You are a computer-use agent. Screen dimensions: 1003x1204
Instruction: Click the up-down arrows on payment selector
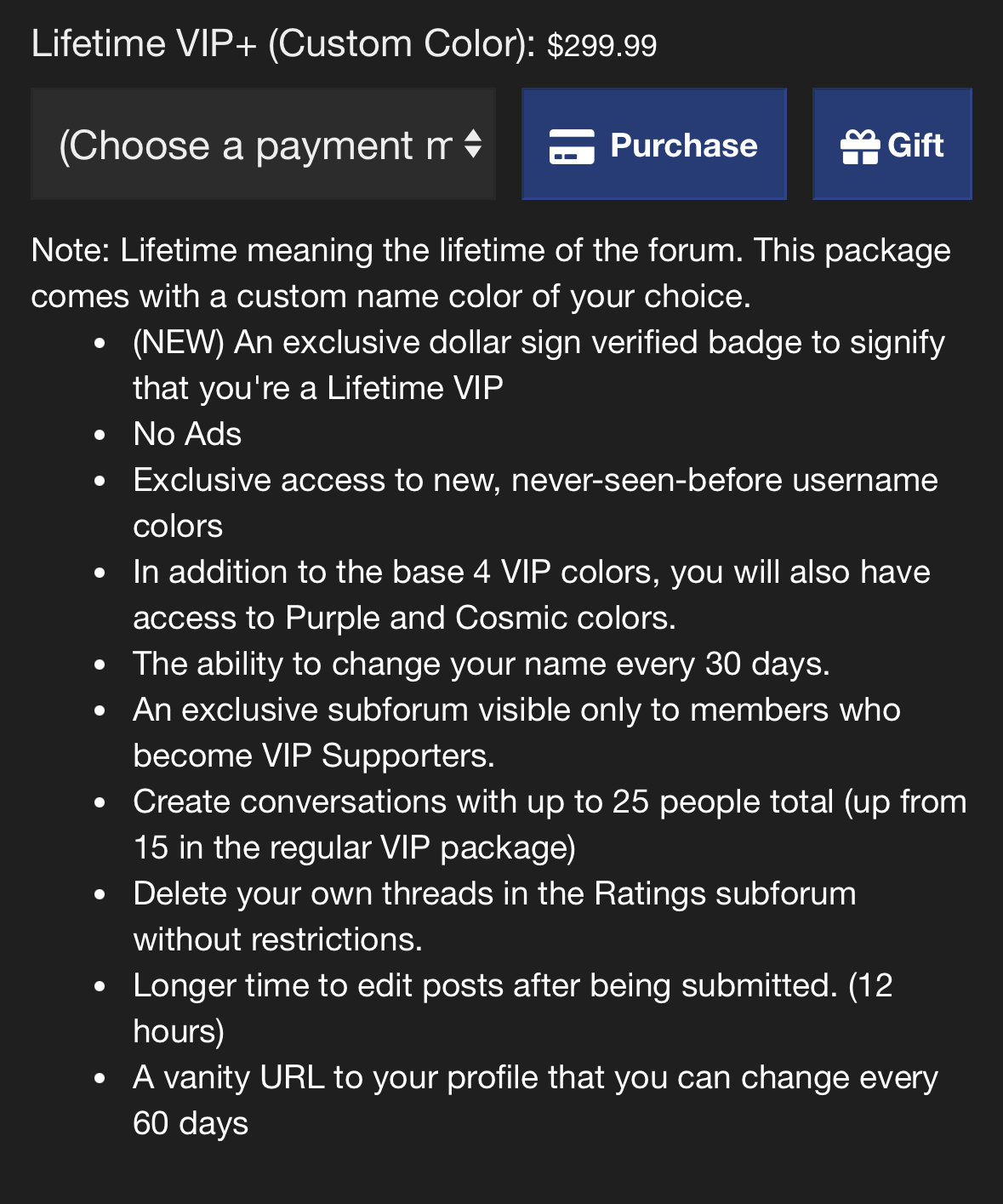click(473, 145)
